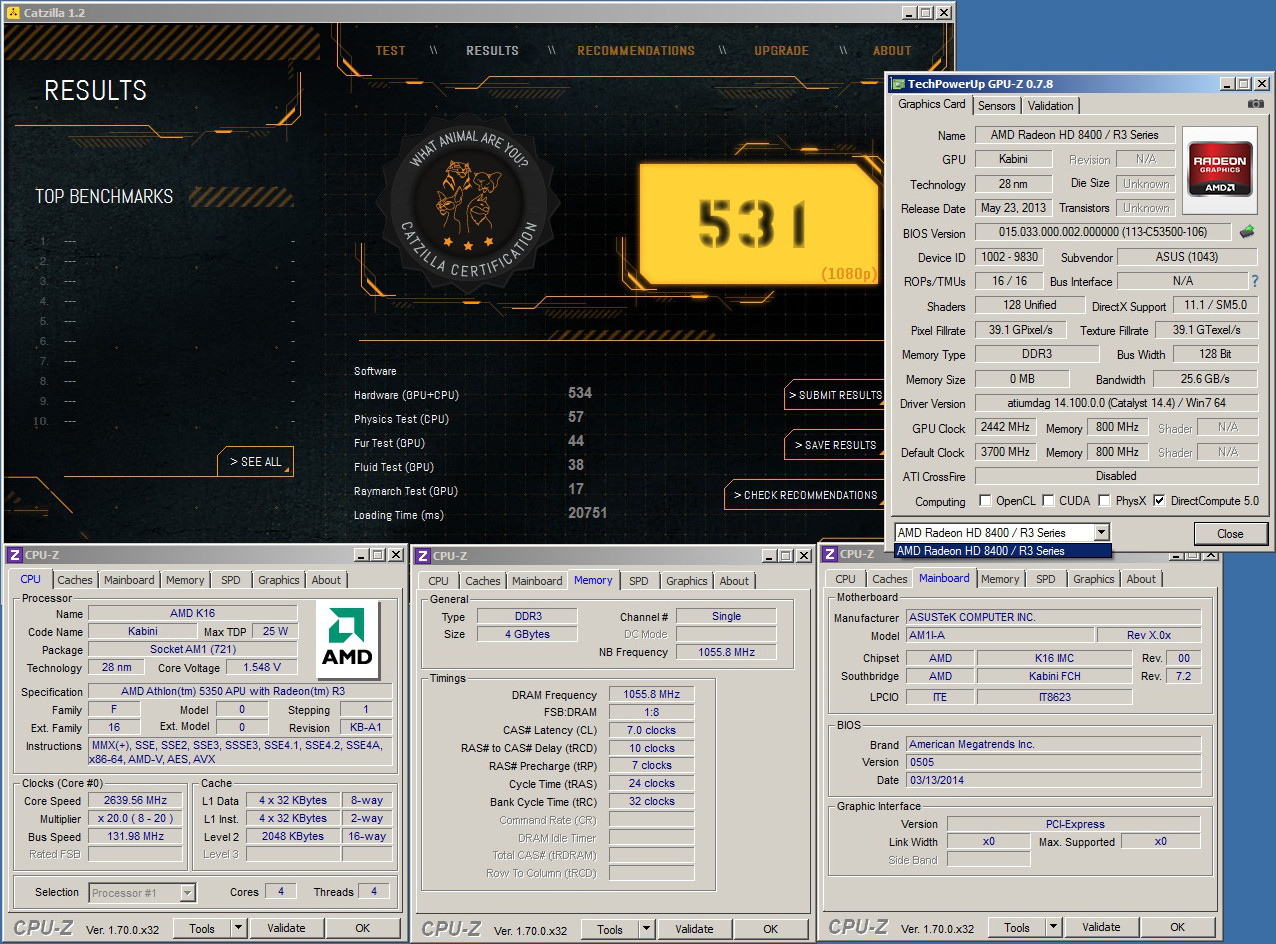
Task: Click the BIOS save chip icon in GPU-Z
Action: [1247, 232]
